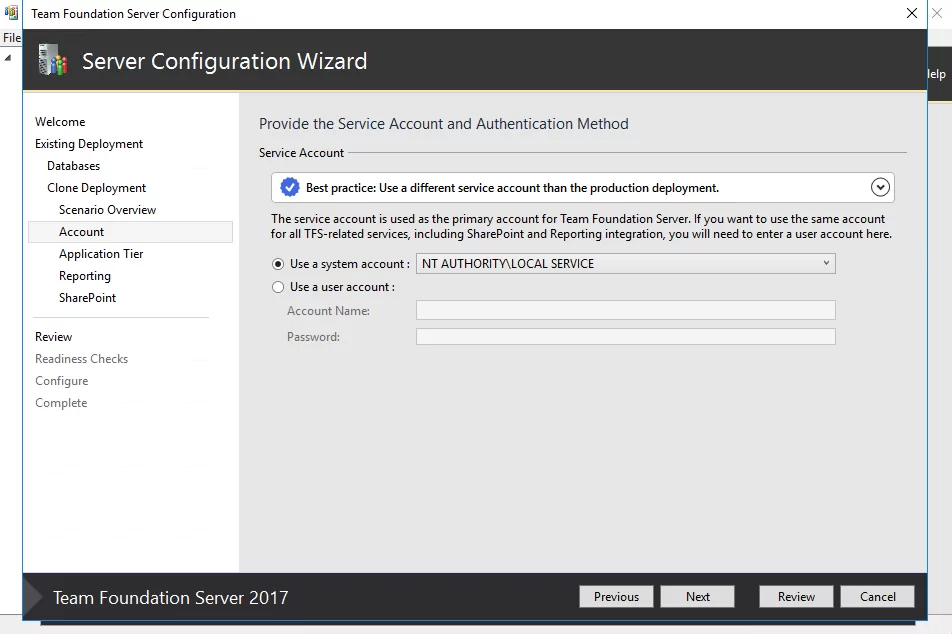Image resolution: width=952 pixels, height=634 pixels.
Task: Open the Scenario Overview page
Action: tap(107, 210)
